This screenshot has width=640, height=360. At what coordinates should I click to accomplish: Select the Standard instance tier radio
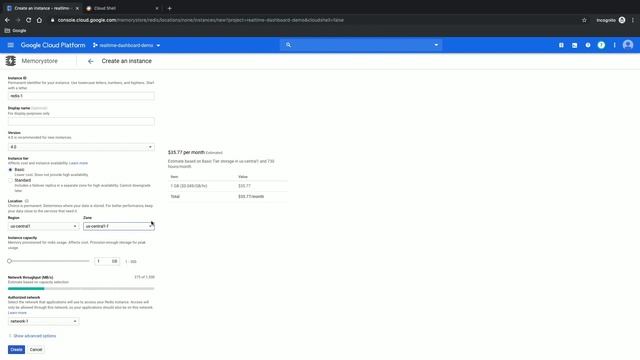point(10,180)
